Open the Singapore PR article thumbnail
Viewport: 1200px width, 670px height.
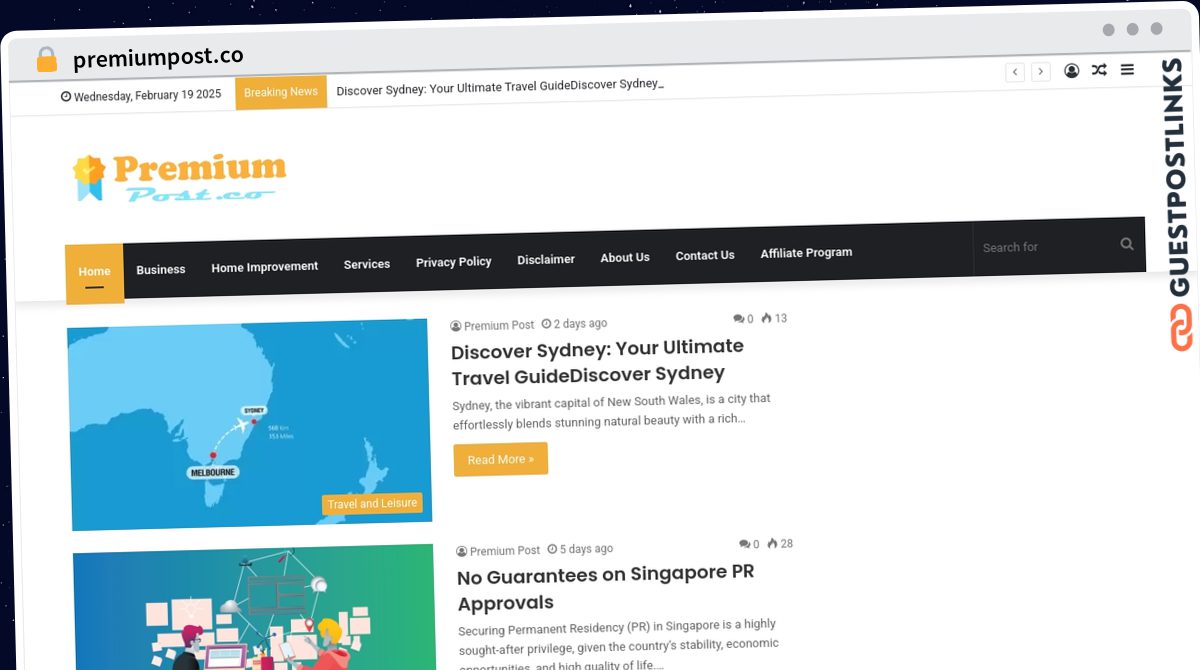point(254,607)
